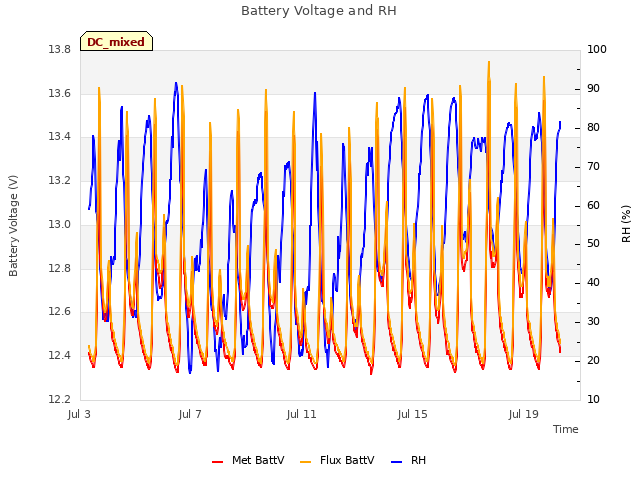Toggle the Met BattV legend entry

[x=248, y=460]
